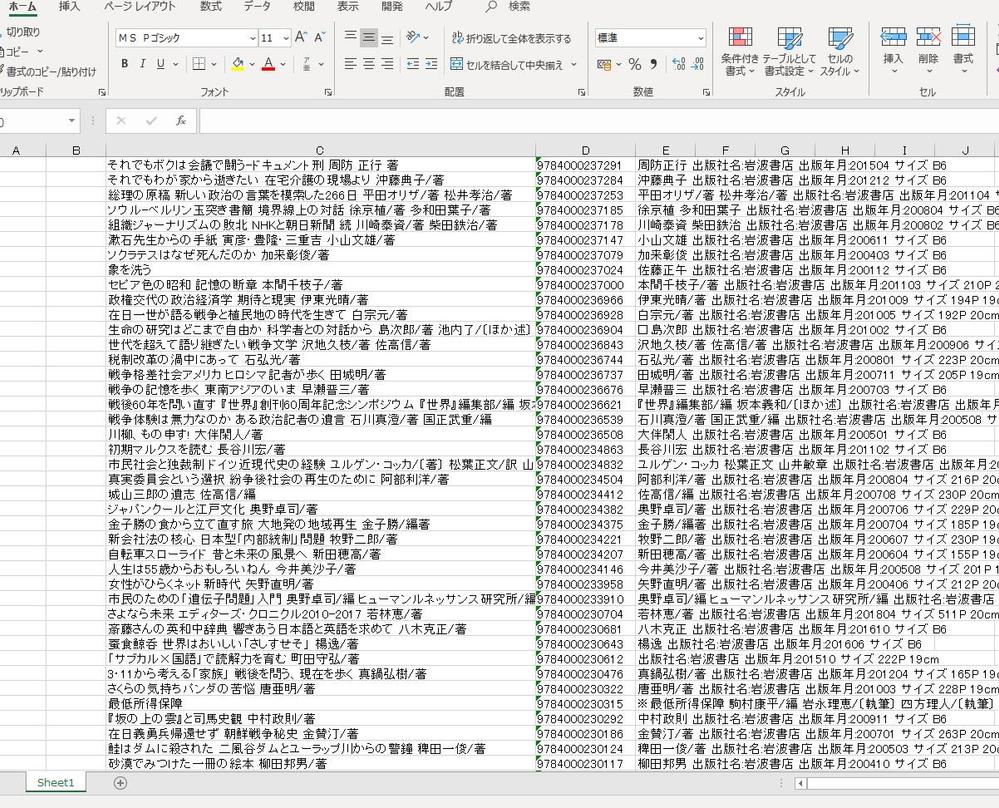Toggle middle vertical alignment
This screenshot has height=808, width=999.
[369, 38]
